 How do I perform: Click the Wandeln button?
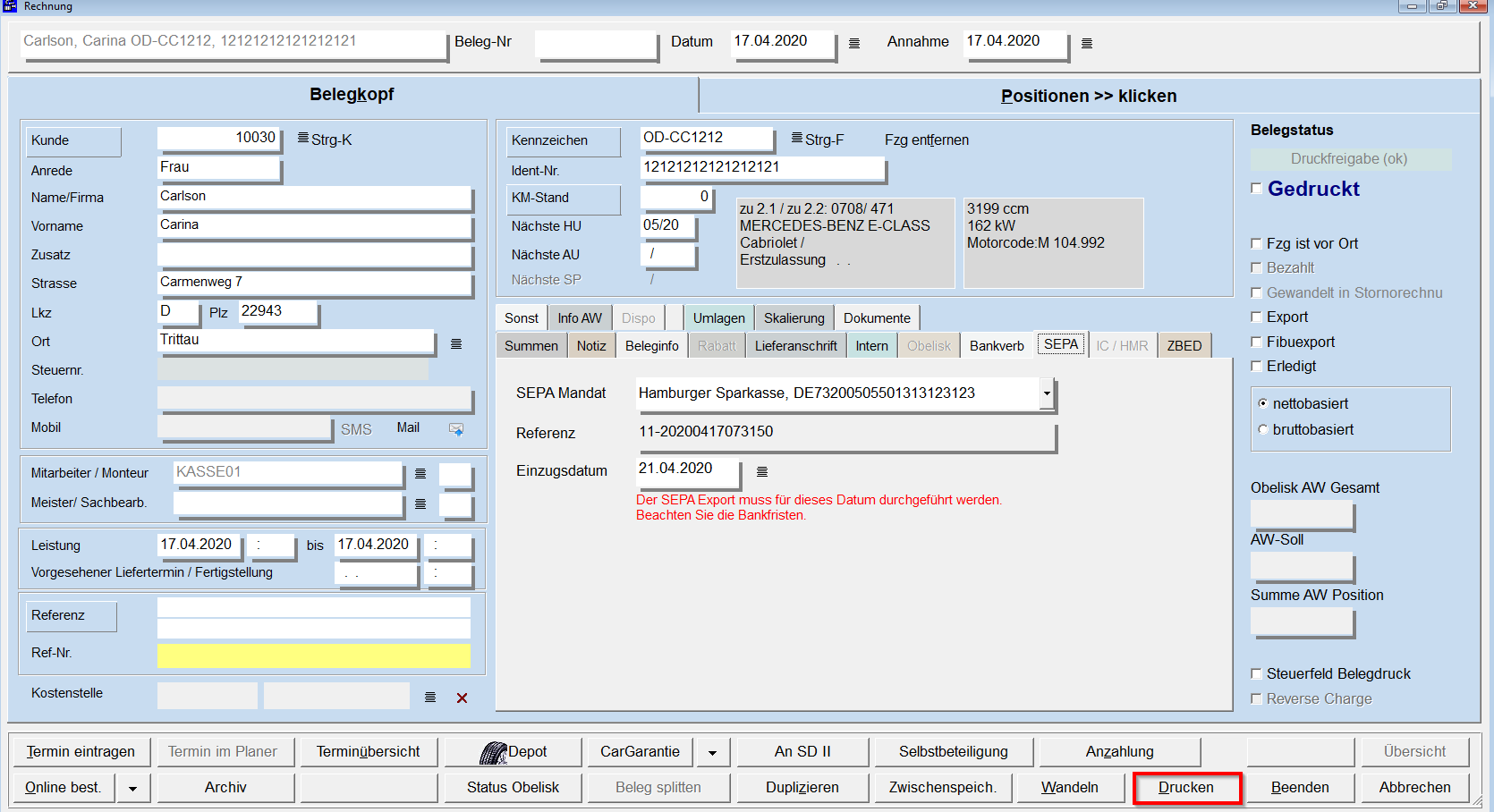coord(1070,788)
